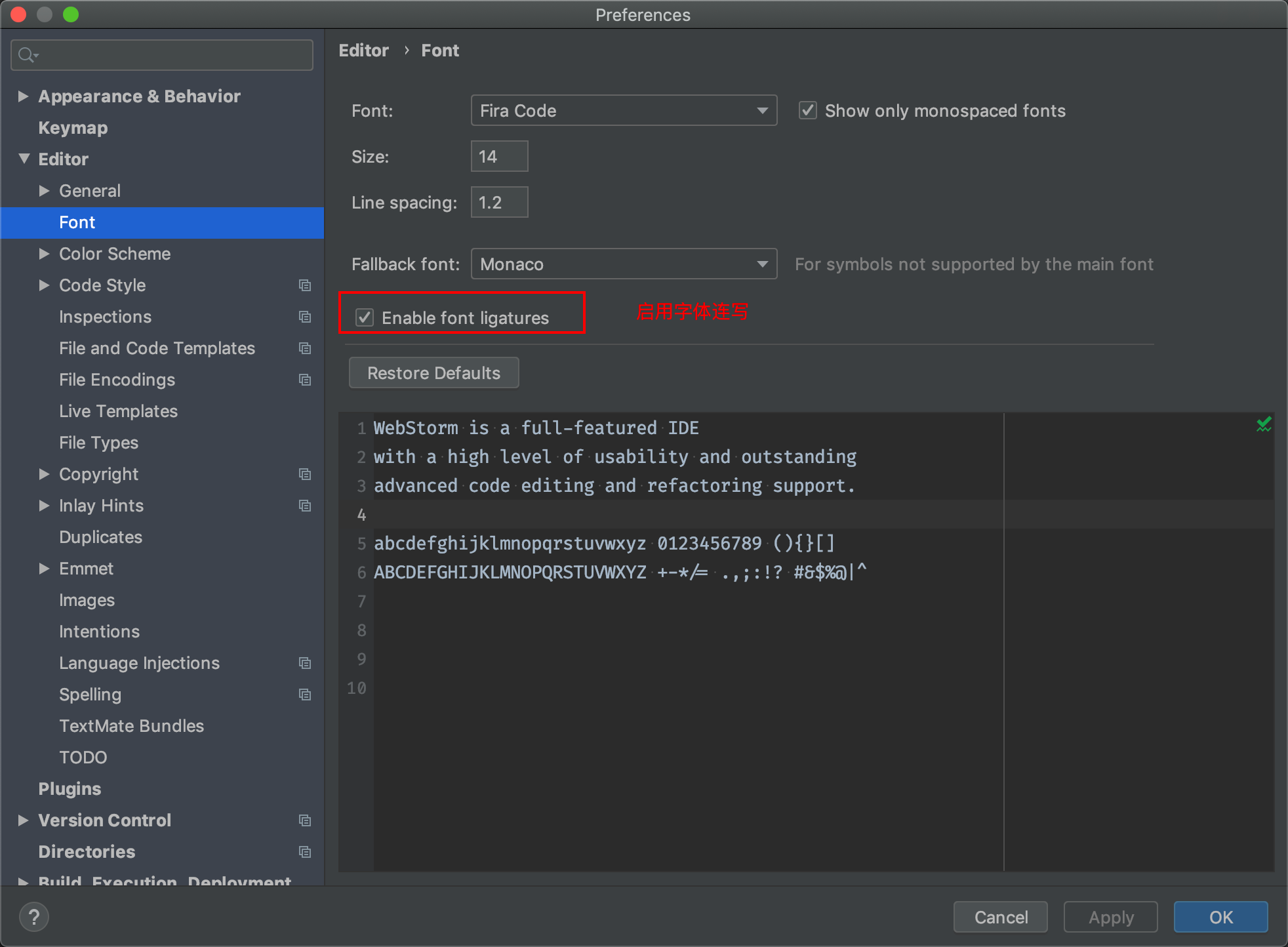Click the OK button
This screenshot has height=947, width=1288.
pos(1220,917)
